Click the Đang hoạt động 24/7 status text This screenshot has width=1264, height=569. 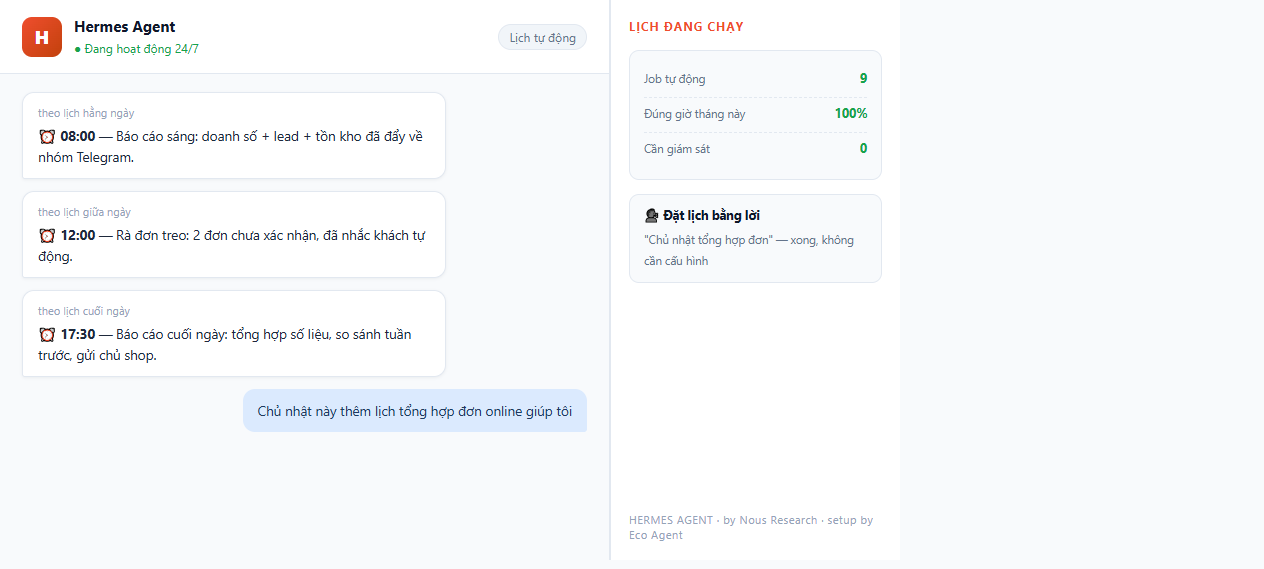click(x=141, y=48)
